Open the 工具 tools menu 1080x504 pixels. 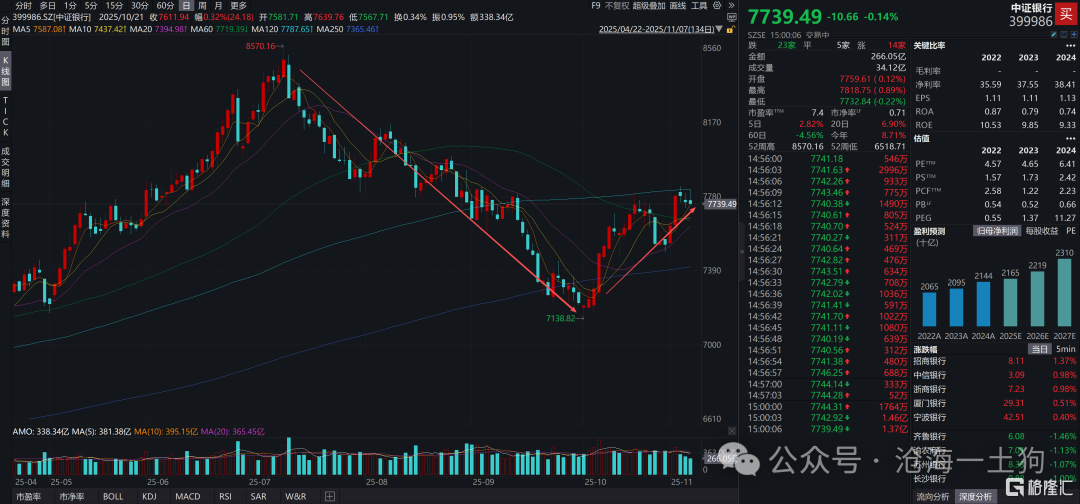(700, 6)
